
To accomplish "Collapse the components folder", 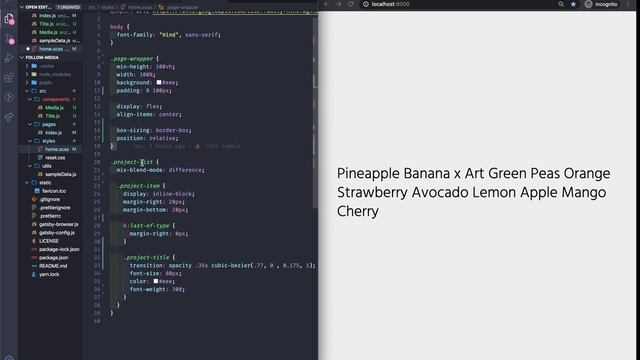I will pyautogui.click(x=56, y=99).
